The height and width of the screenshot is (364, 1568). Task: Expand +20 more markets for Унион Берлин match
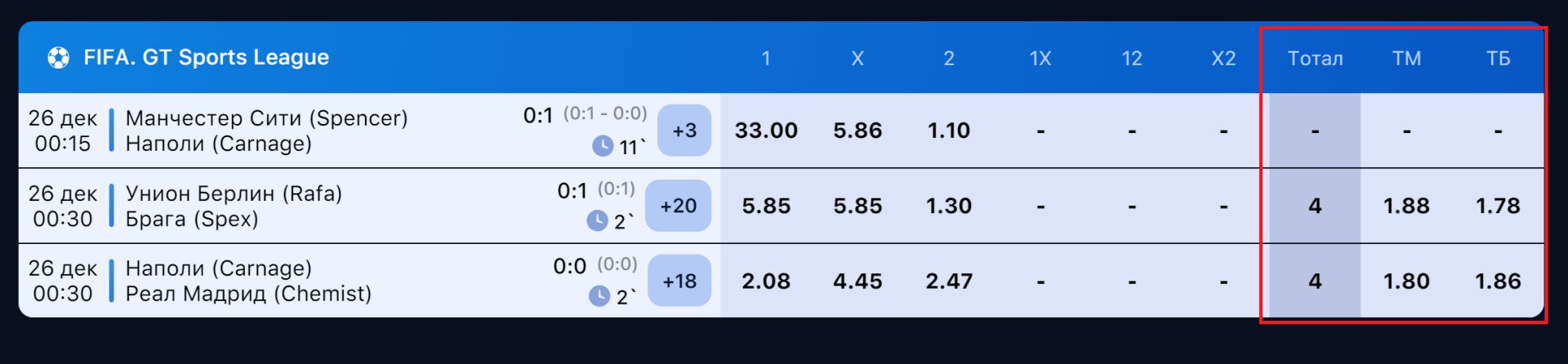point(678,206)
